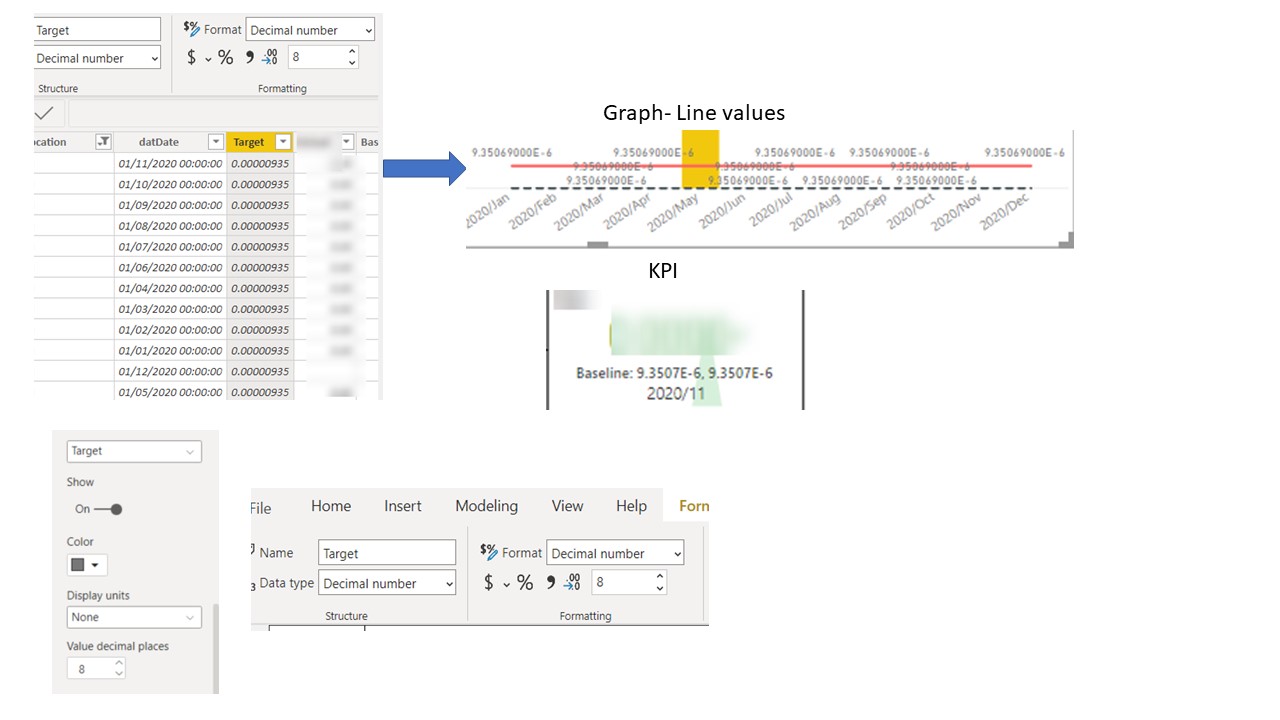Screen dimensions: 1280x720
Task: Open the Help ribbon tab
Action: click(x=631, y=506)
